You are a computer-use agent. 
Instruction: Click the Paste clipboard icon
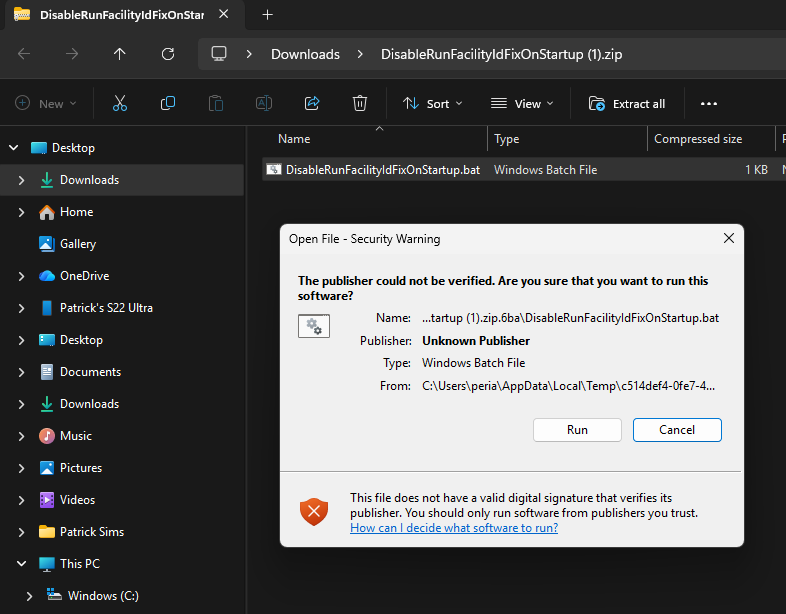pyautogui.click(x=216, y=104)
